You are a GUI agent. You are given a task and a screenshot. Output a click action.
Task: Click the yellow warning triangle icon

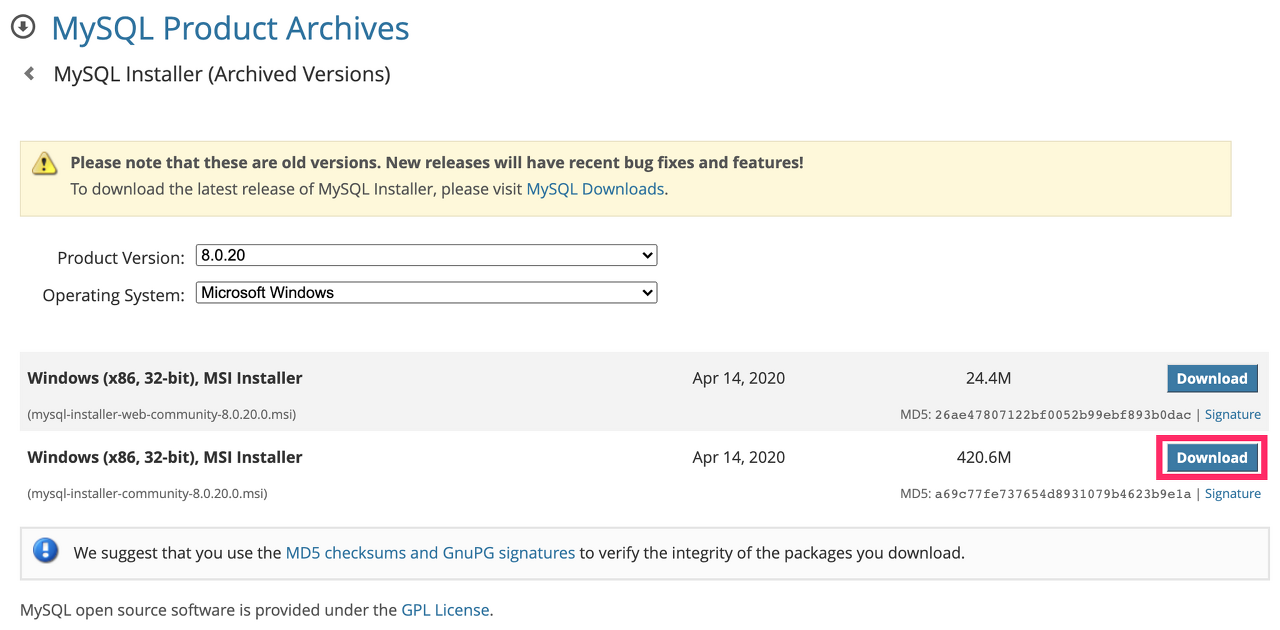pyautogui.click(x=44, y=163)
